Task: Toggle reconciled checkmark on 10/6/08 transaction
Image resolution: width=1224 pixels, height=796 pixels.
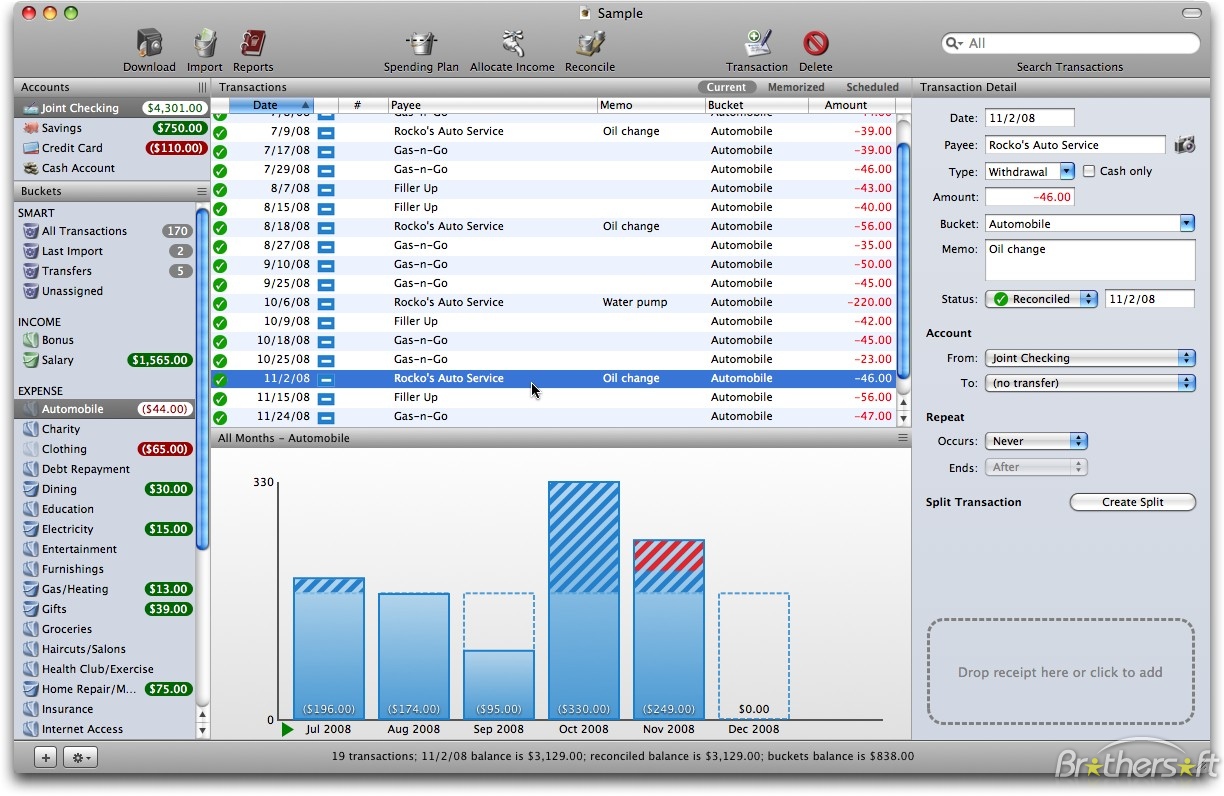Action: point(220,303)
